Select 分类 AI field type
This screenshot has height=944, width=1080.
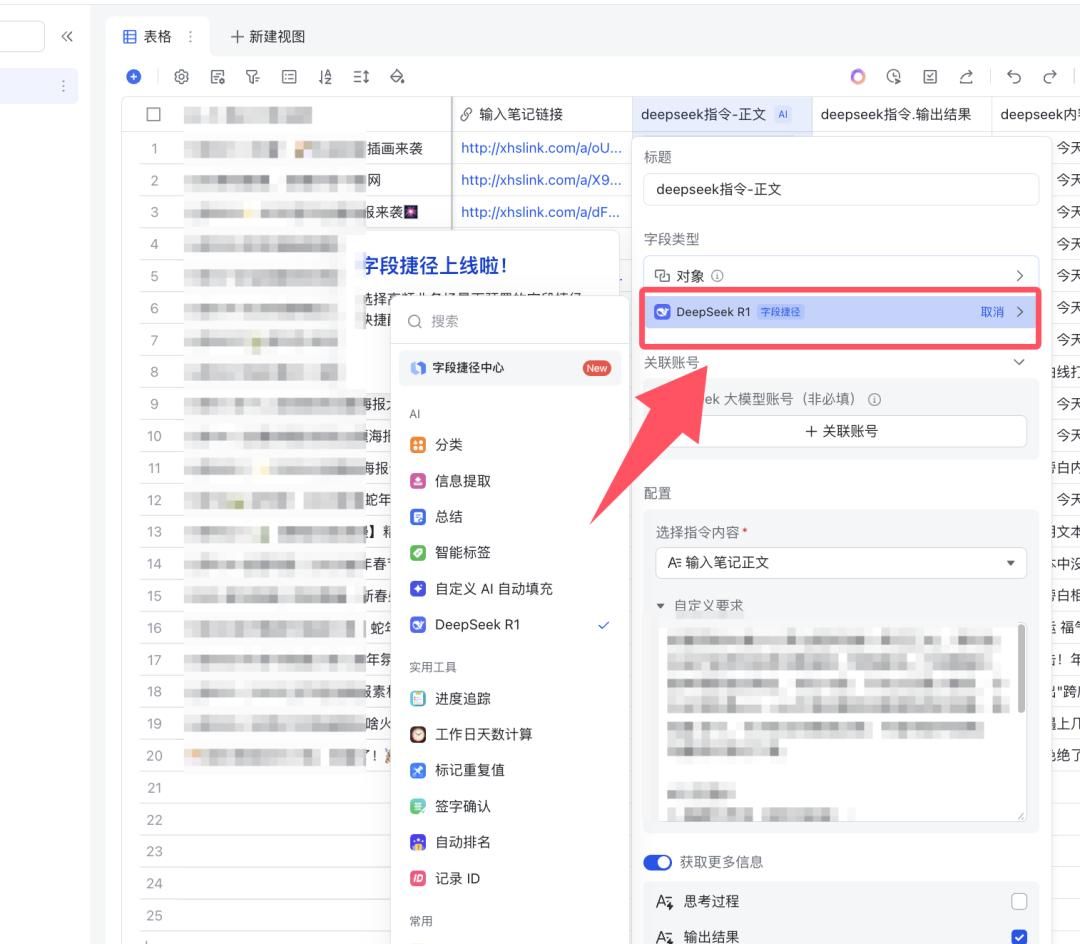tap(510, 445)
